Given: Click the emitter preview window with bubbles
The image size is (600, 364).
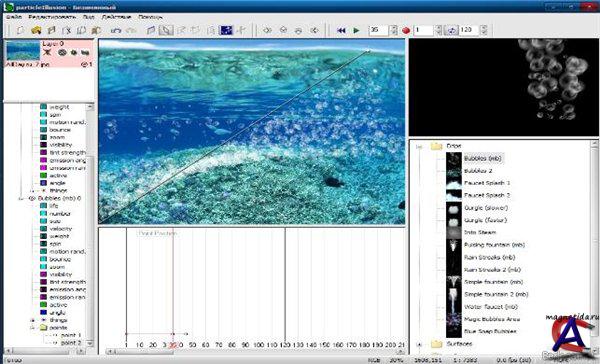Looking at the screenshot, I should pyautogui.click(x=504, y=87).
